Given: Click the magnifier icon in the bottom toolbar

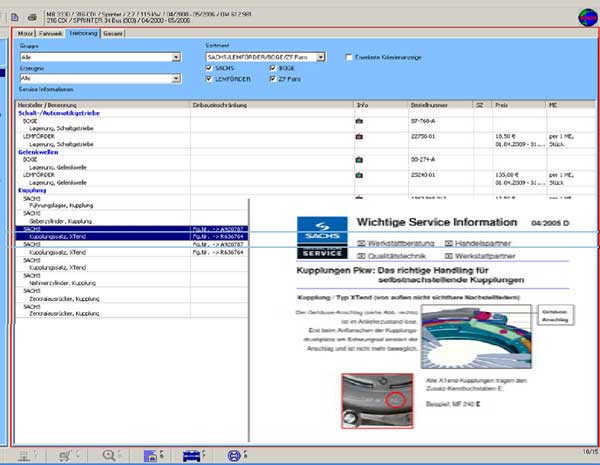Looking at the screenshot, I should 111,455.
